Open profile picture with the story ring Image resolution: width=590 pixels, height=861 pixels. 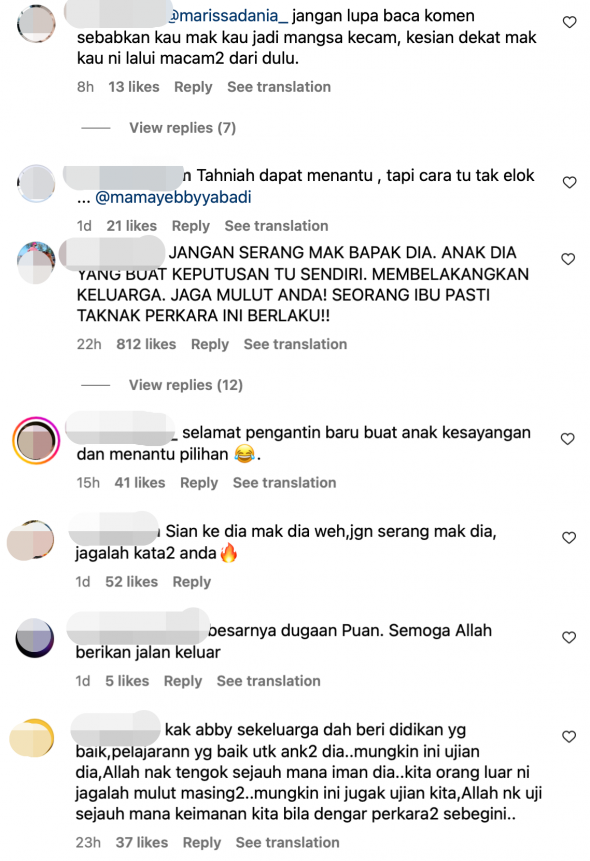pos(36,440)
